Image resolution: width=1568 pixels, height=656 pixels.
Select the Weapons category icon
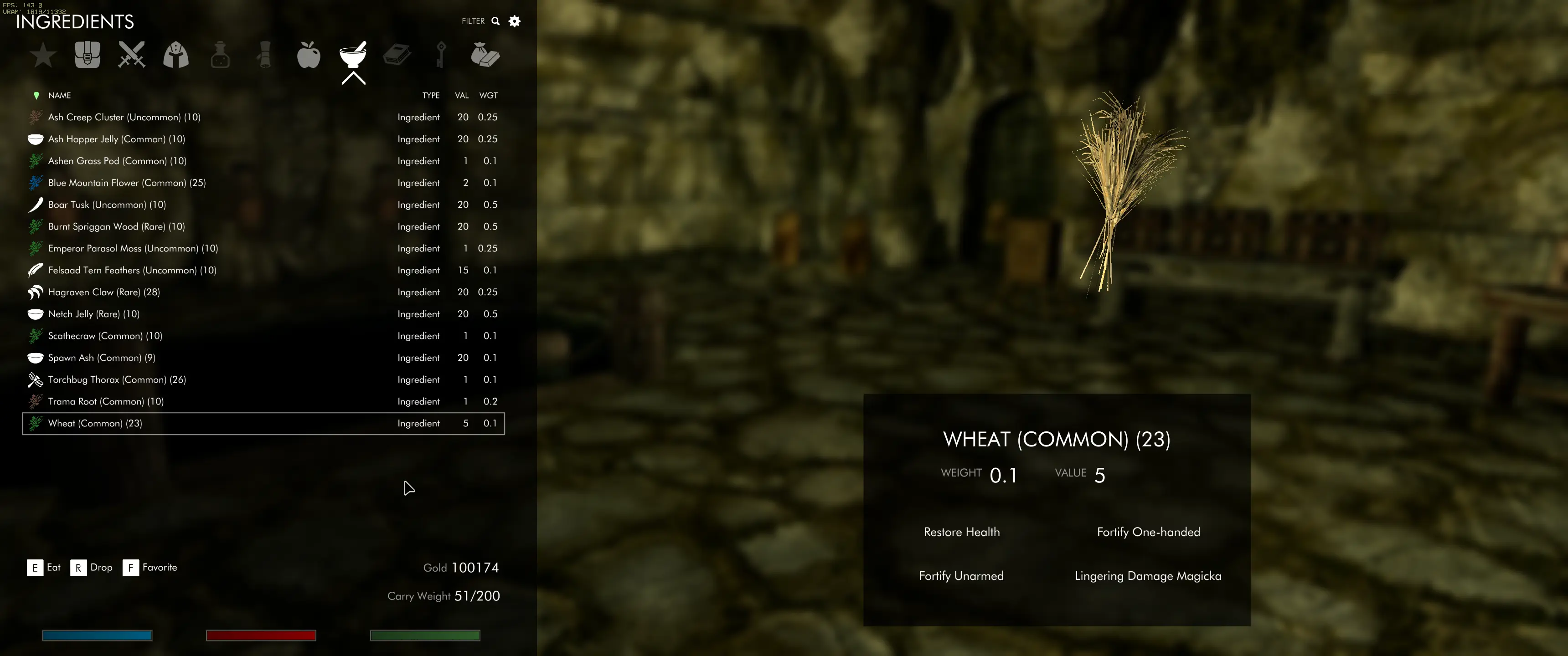[x=131, y=54]
